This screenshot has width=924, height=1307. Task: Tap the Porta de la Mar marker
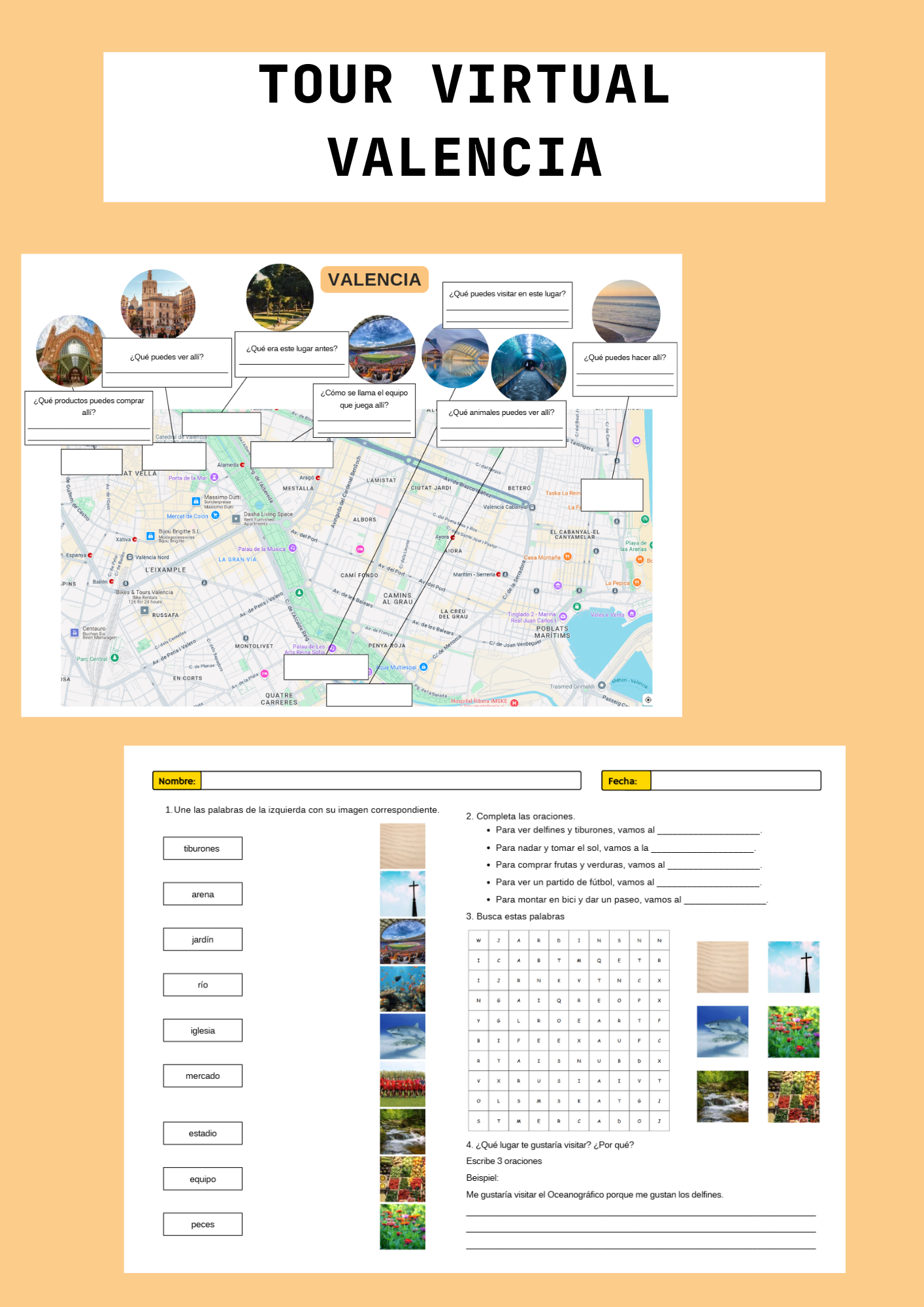(214, 478)
